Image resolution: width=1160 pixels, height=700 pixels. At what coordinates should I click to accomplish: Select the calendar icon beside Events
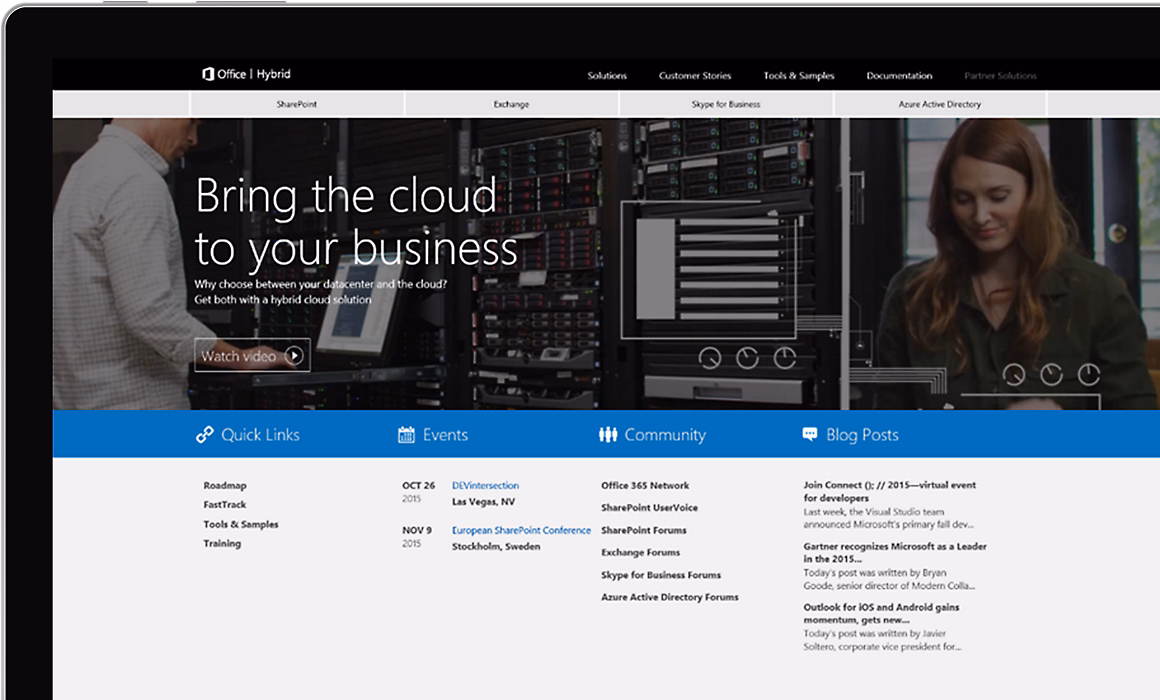click(404, 434)
